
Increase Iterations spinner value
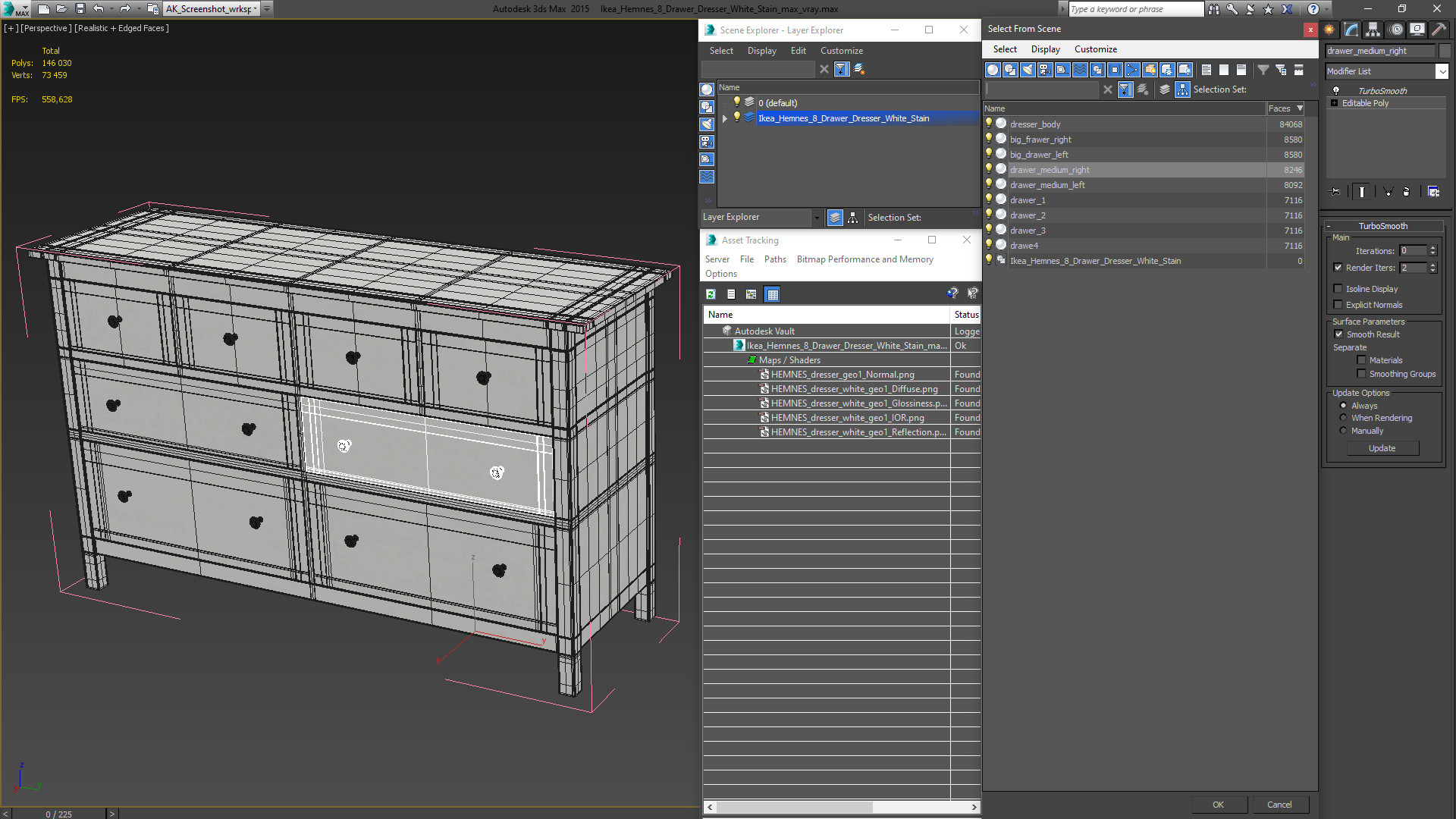point(1432,247)
